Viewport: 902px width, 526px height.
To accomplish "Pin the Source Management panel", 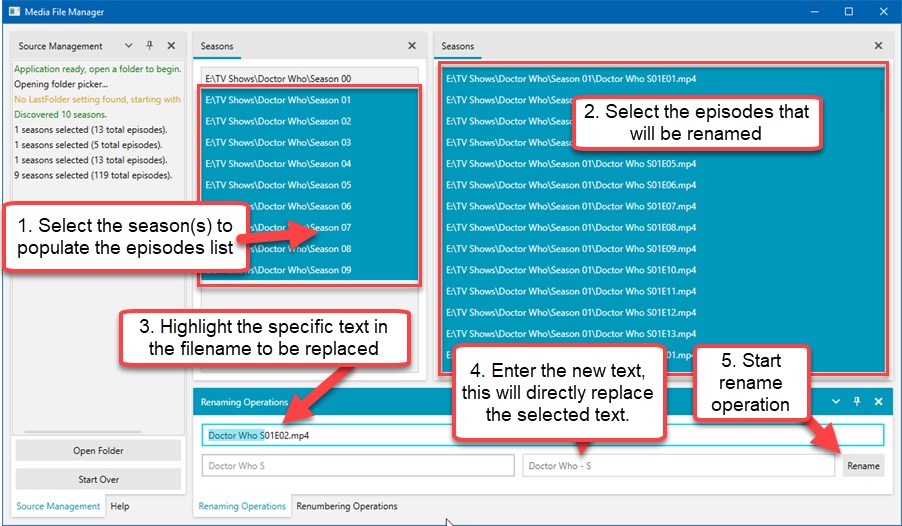I will point(150,45).
